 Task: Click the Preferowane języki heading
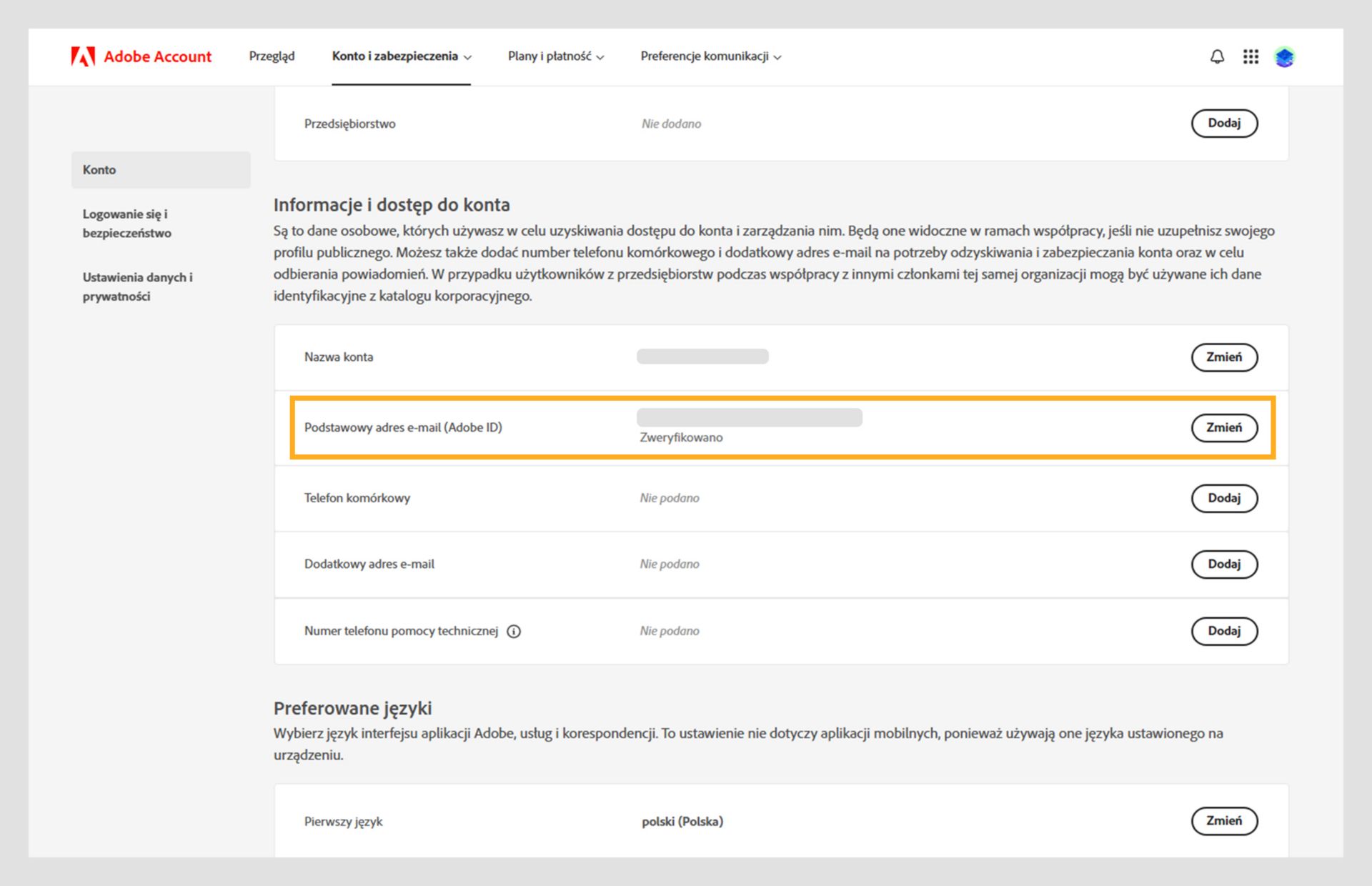(352, 708)
